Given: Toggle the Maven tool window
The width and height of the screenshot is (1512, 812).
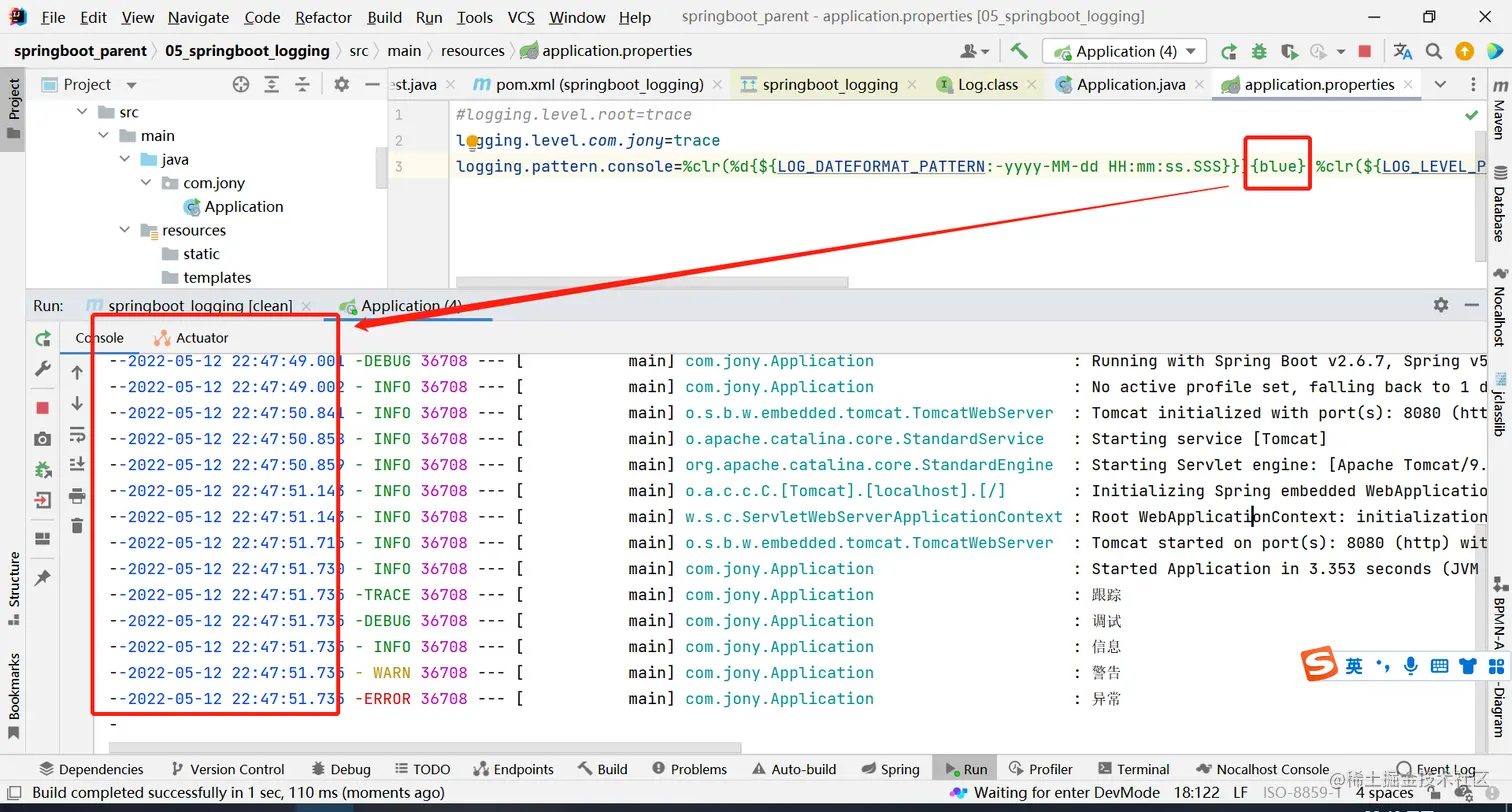Looking at the screenshot, I should (x=1499, y=110).
